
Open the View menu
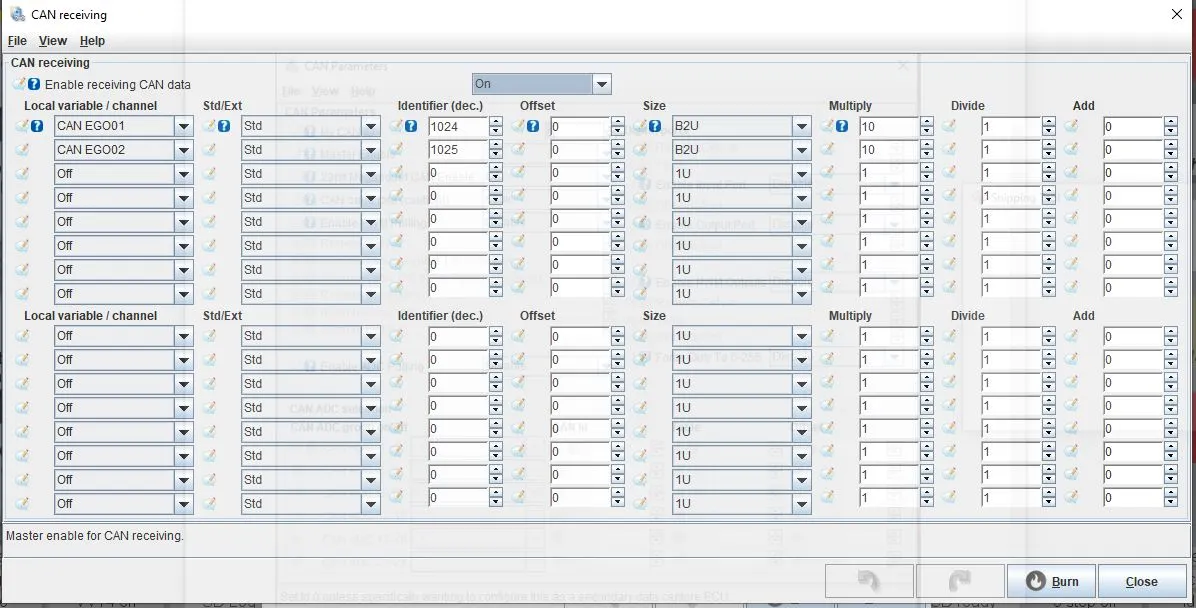tap(53, 41)
